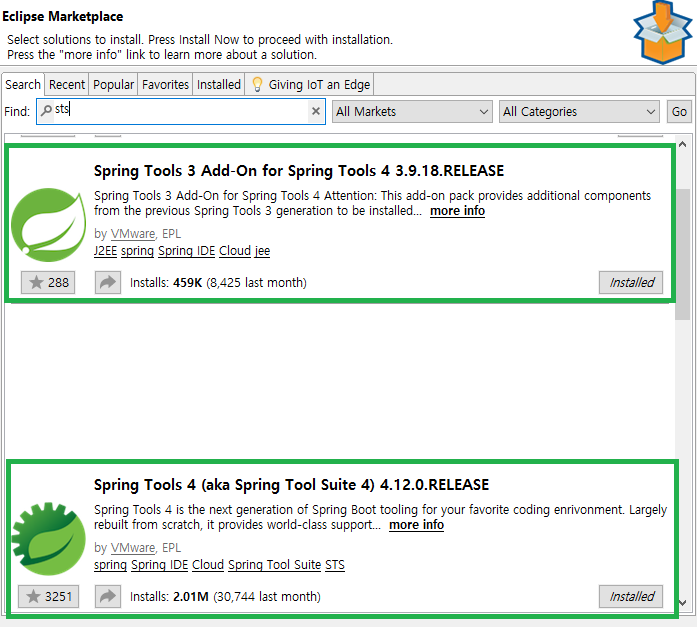Click the Go button

click(679, 112)
